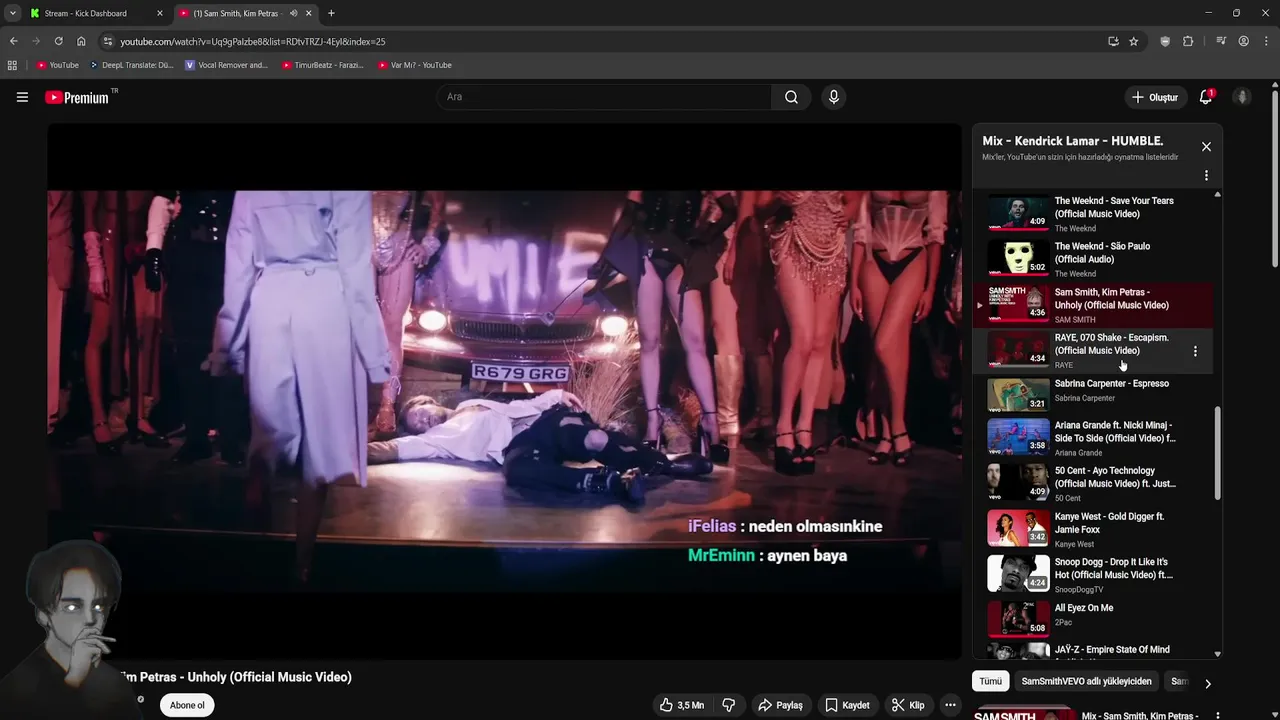Open YouTube notifications bell

click(1206, 97)
